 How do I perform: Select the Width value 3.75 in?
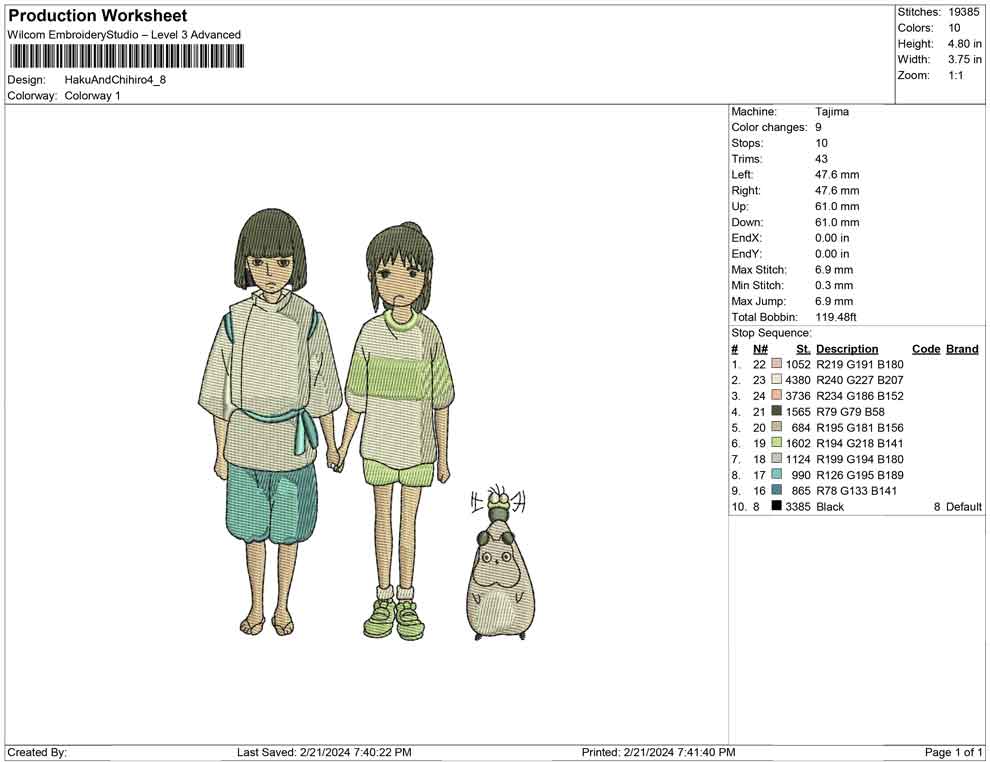[x=964, y=59]
